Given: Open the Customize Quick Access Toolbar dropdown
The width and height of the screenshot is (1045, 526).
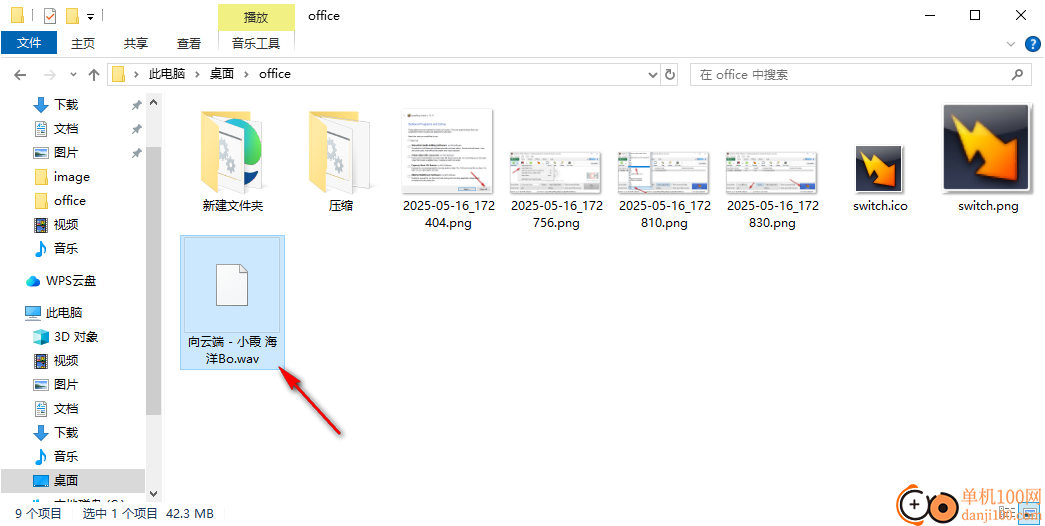Looking at the screenshot, I should 91,16.
